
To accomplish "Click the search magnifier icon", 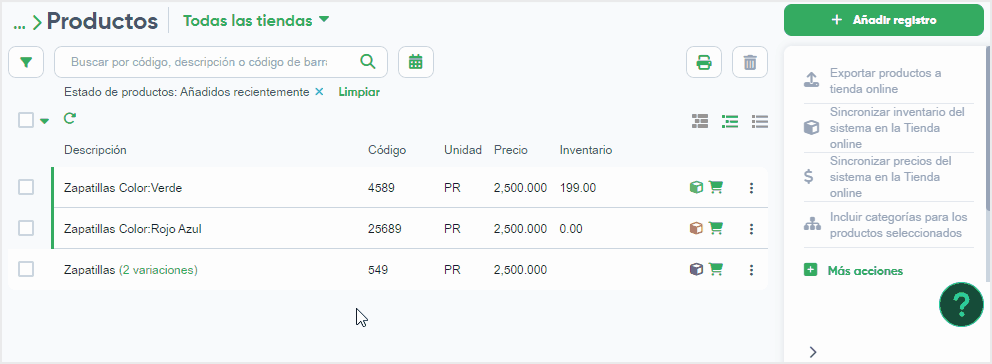I will pyautogui.click(x=368, y=61).
